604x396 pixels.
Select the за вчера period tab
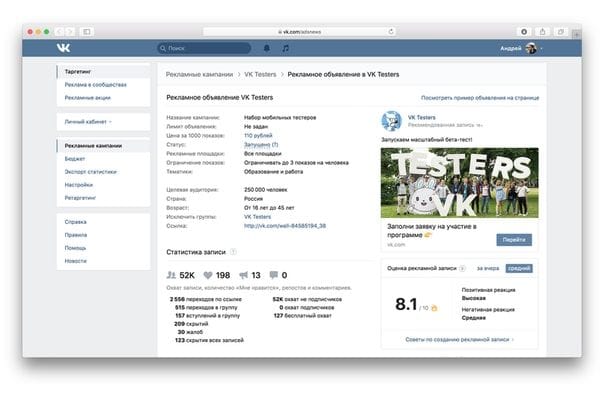[x=488, y=268]
